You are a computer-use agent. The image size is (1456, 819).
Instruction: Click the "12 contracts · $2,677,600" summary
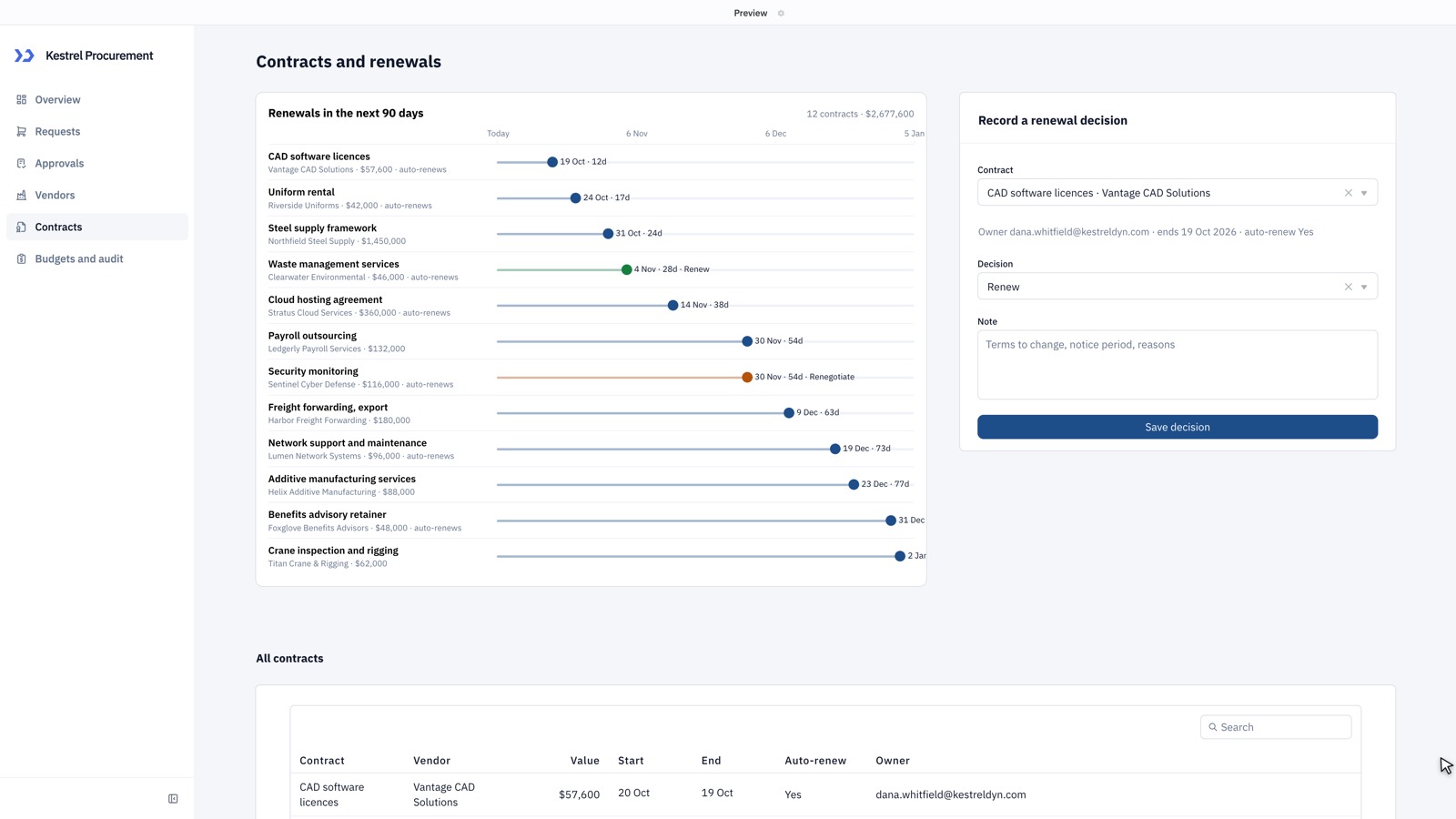coord(860,114)
